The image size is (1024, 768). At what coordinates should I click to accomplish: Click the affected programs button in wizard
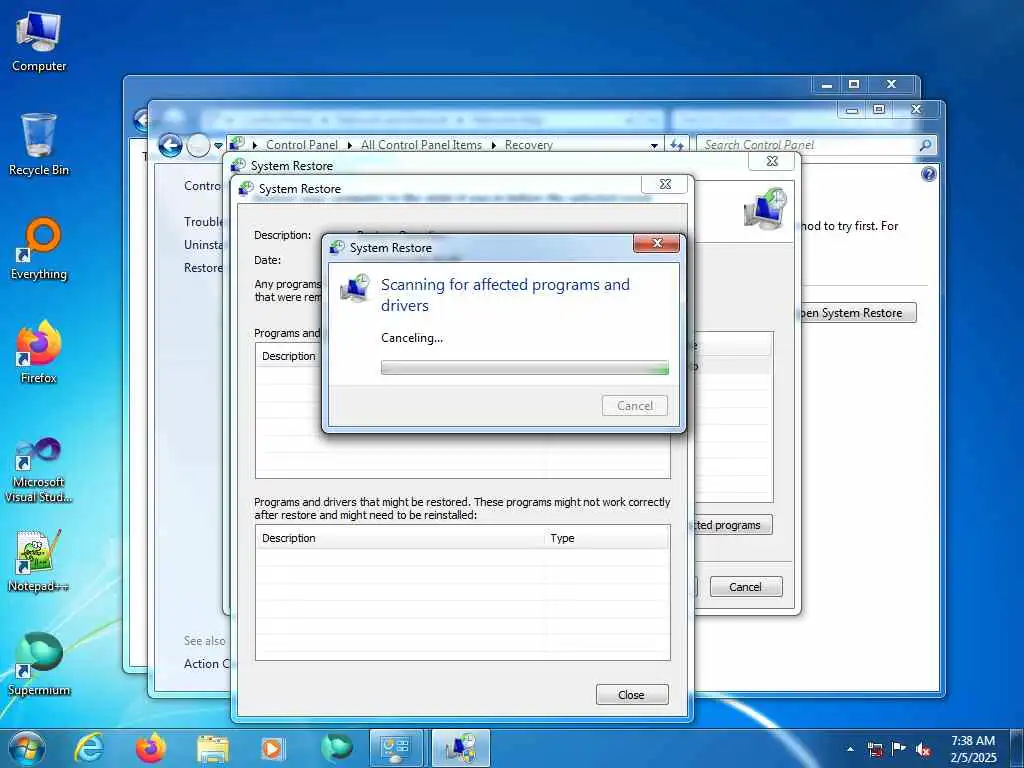(733, 525)
